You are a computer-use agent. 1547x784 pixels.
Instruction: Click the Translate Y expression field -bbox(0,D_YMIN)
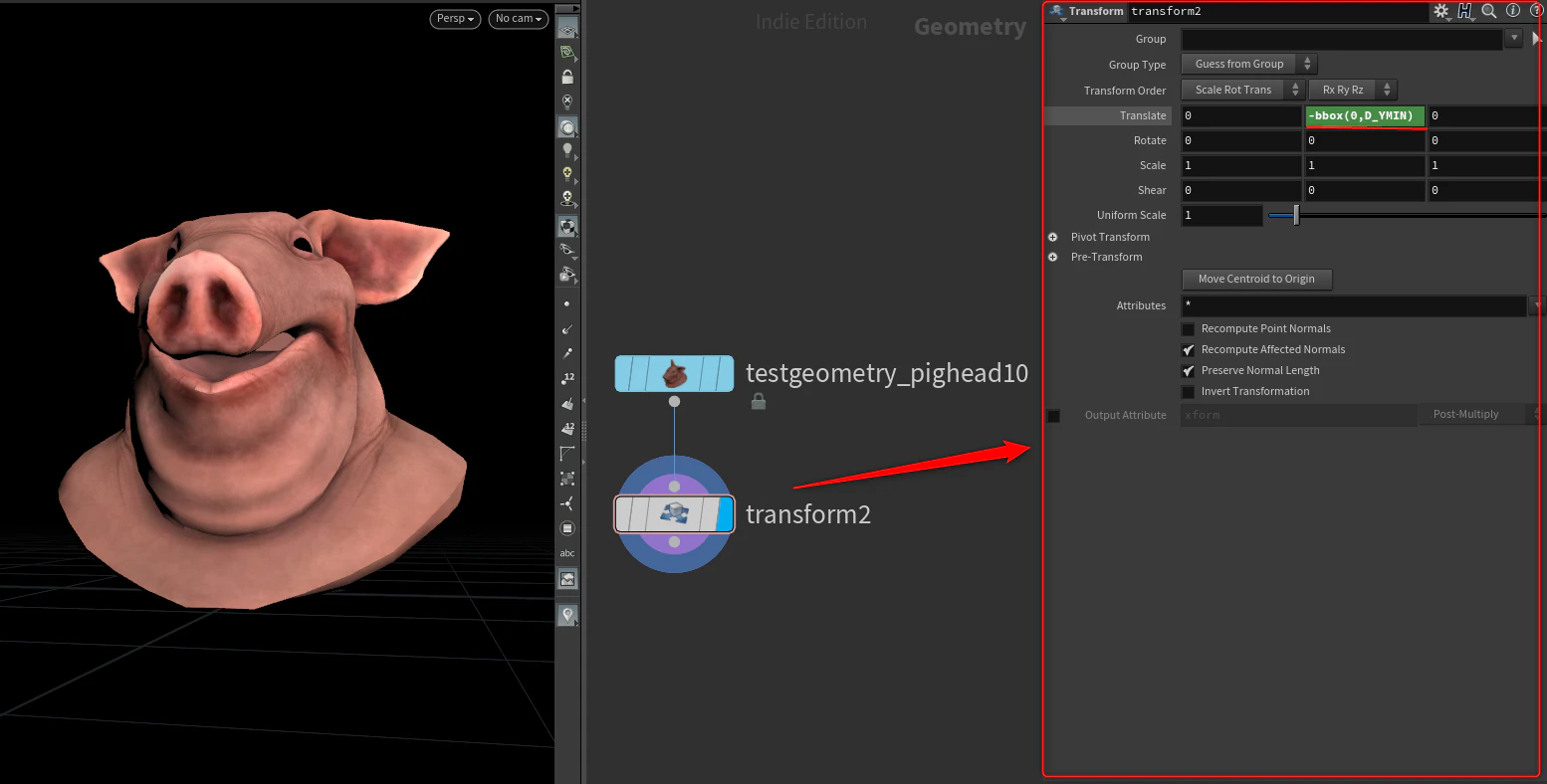(1365, 115)
